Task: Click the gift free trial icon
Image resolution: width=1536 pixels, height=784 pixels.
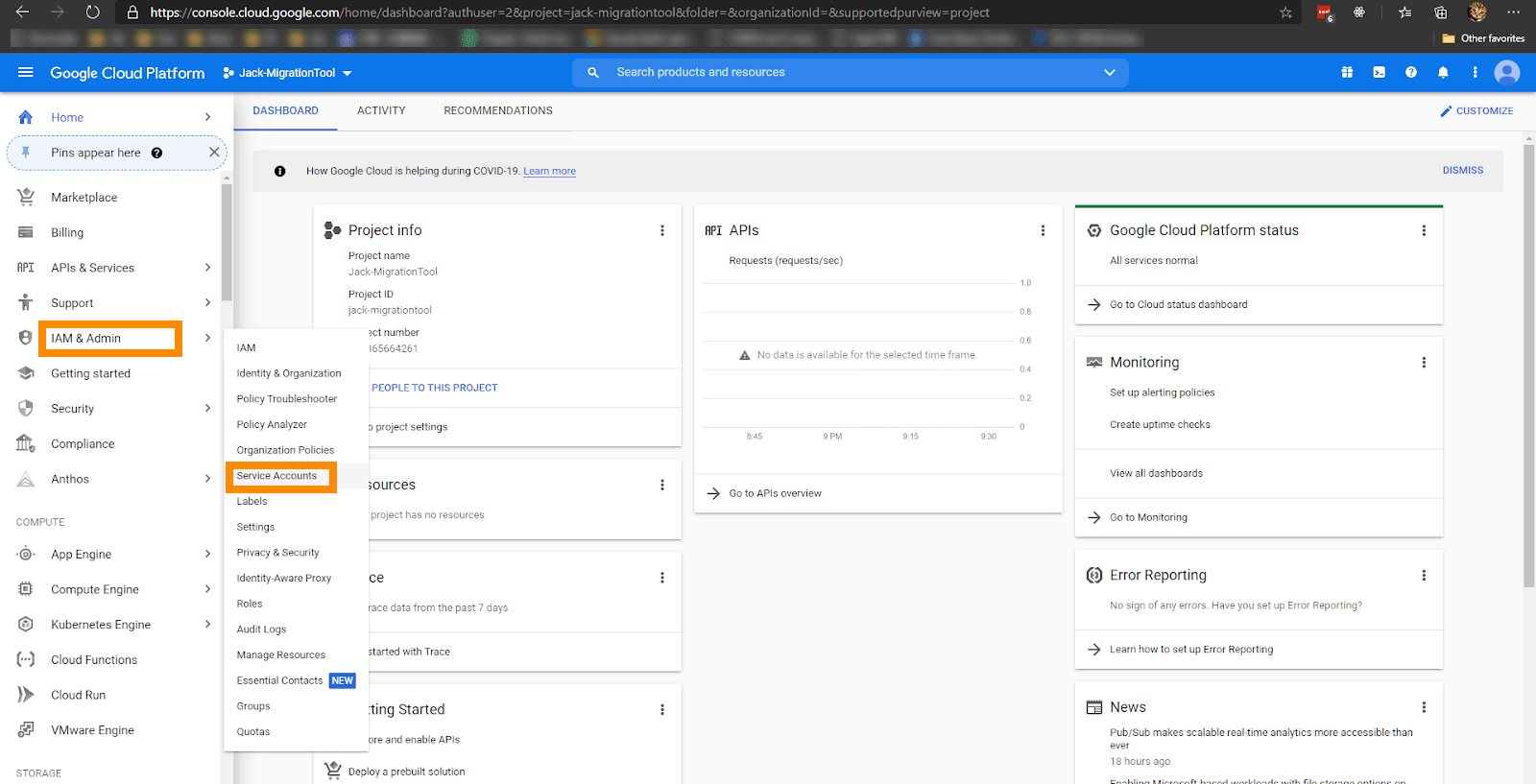Action: (x=1347, y=73)
